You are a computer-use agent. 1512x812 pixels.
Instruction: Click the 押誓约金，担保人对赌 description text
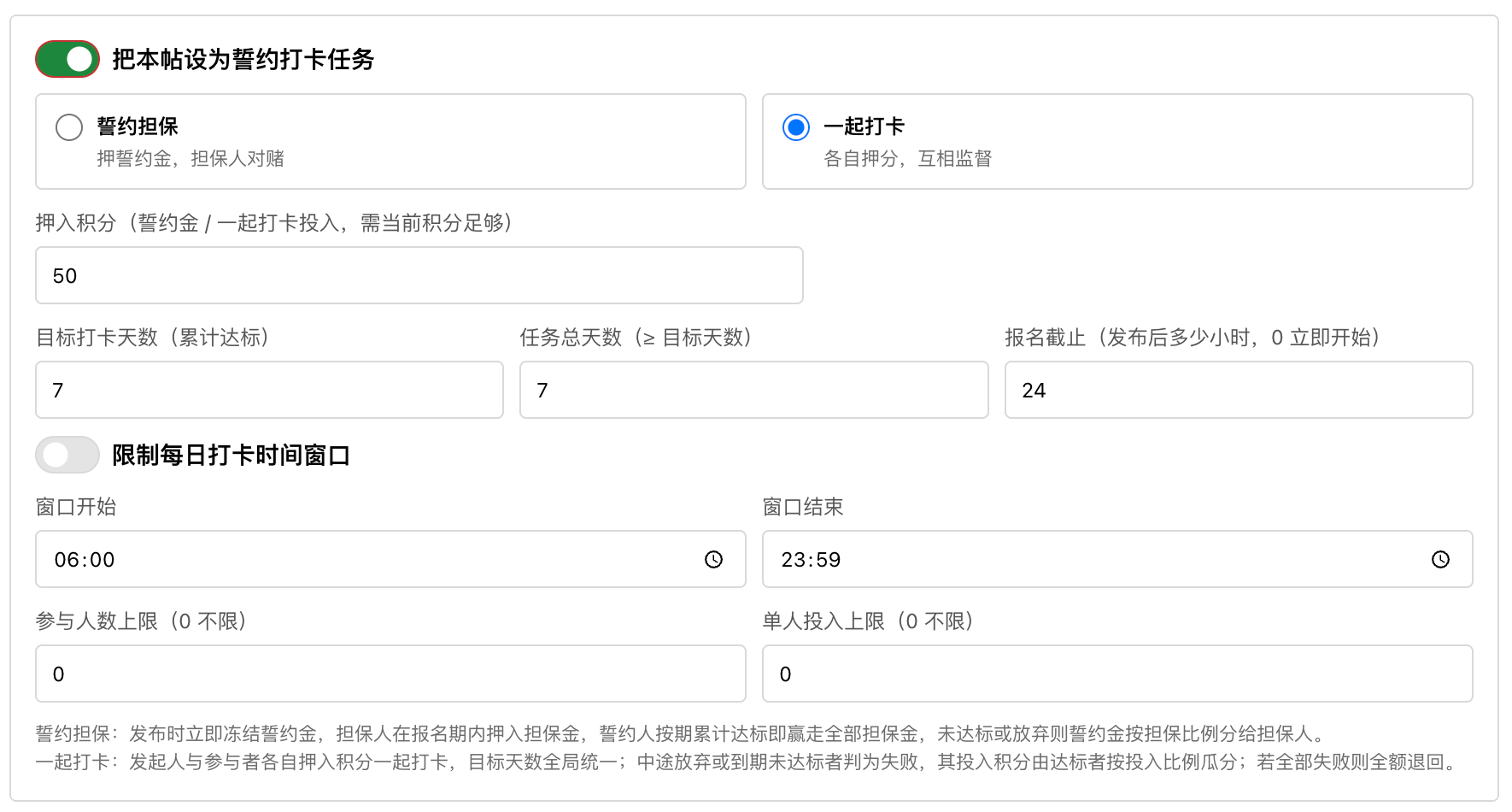(190, 158)
